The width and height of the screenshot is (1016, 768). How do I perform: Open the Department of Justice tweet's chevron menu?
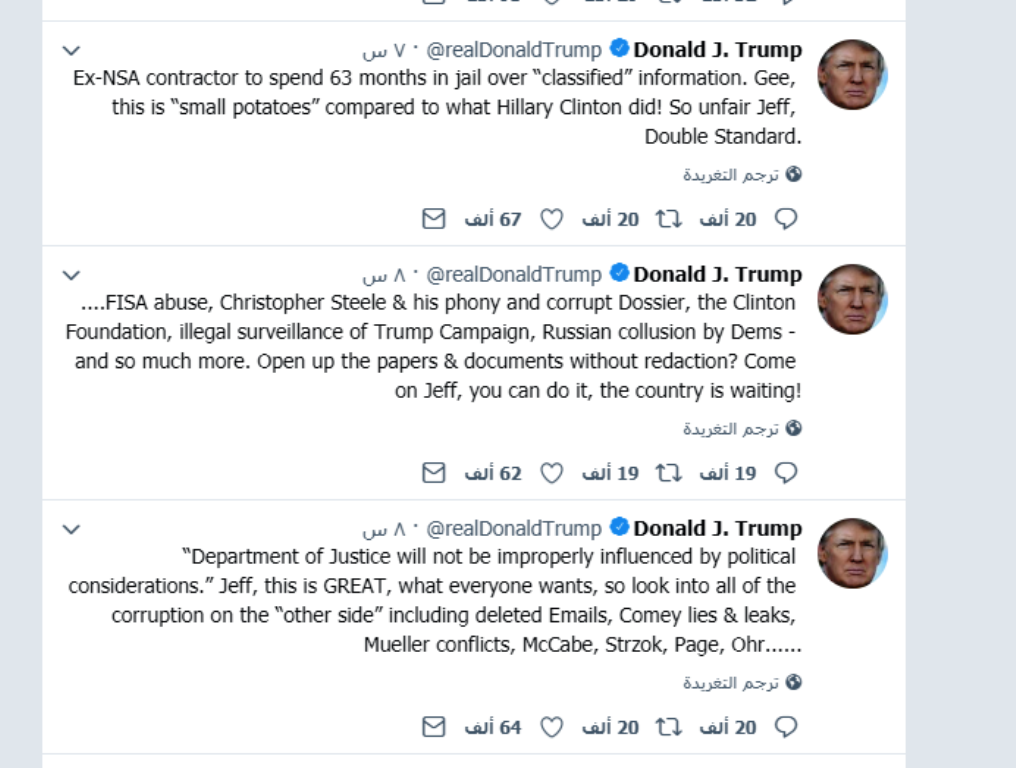click(x=71, y=529)
